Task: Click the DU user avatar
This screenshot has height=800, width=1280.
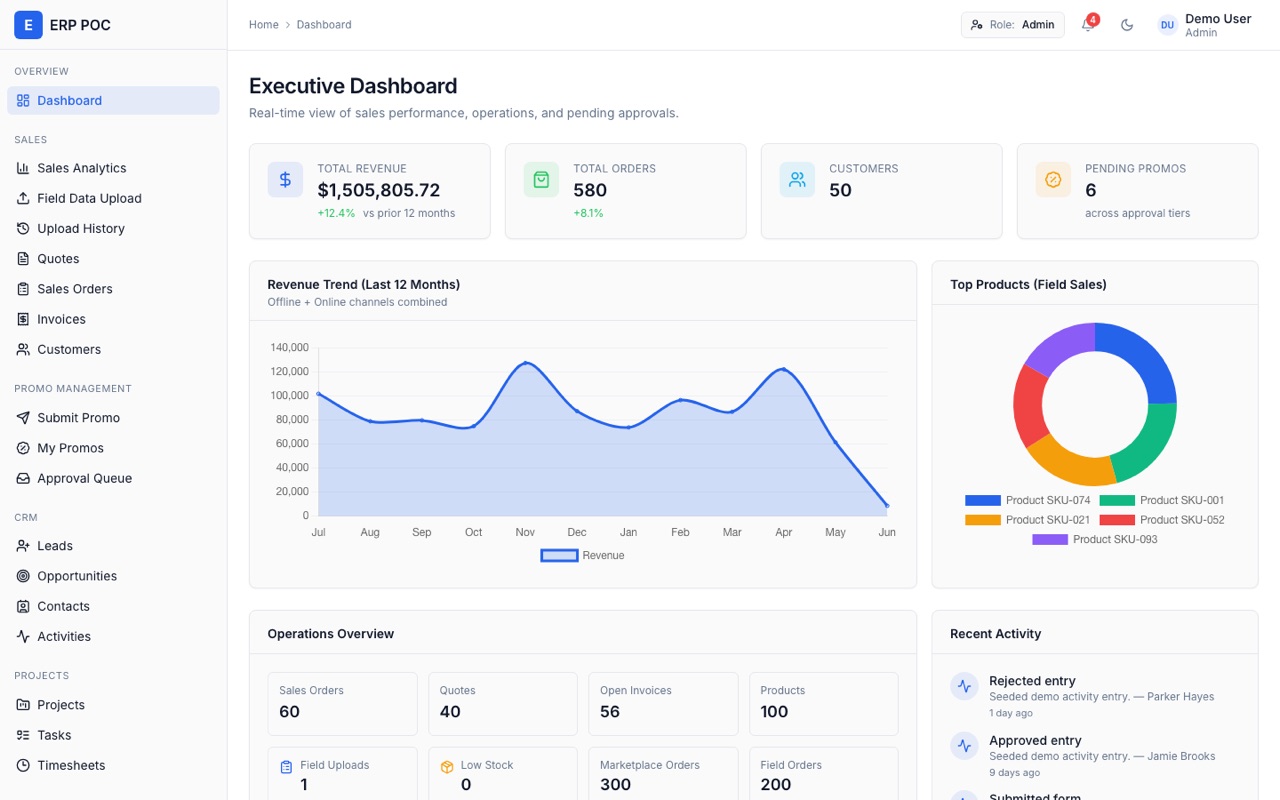Action: 1167,25
